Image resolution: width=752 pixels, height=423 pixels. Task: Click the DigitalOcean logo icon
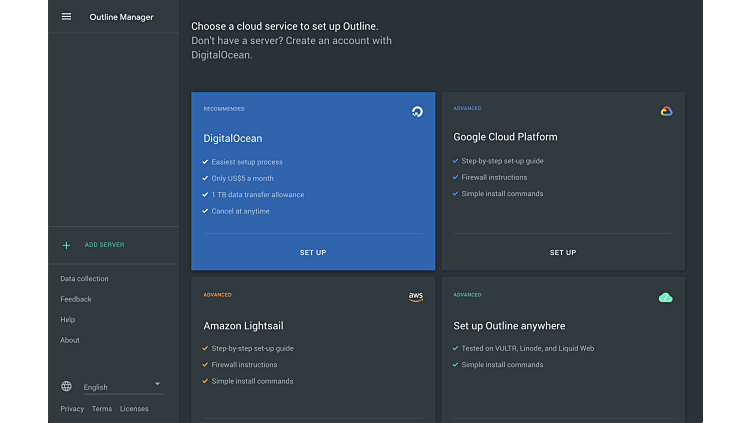click(x=417, y=112)
